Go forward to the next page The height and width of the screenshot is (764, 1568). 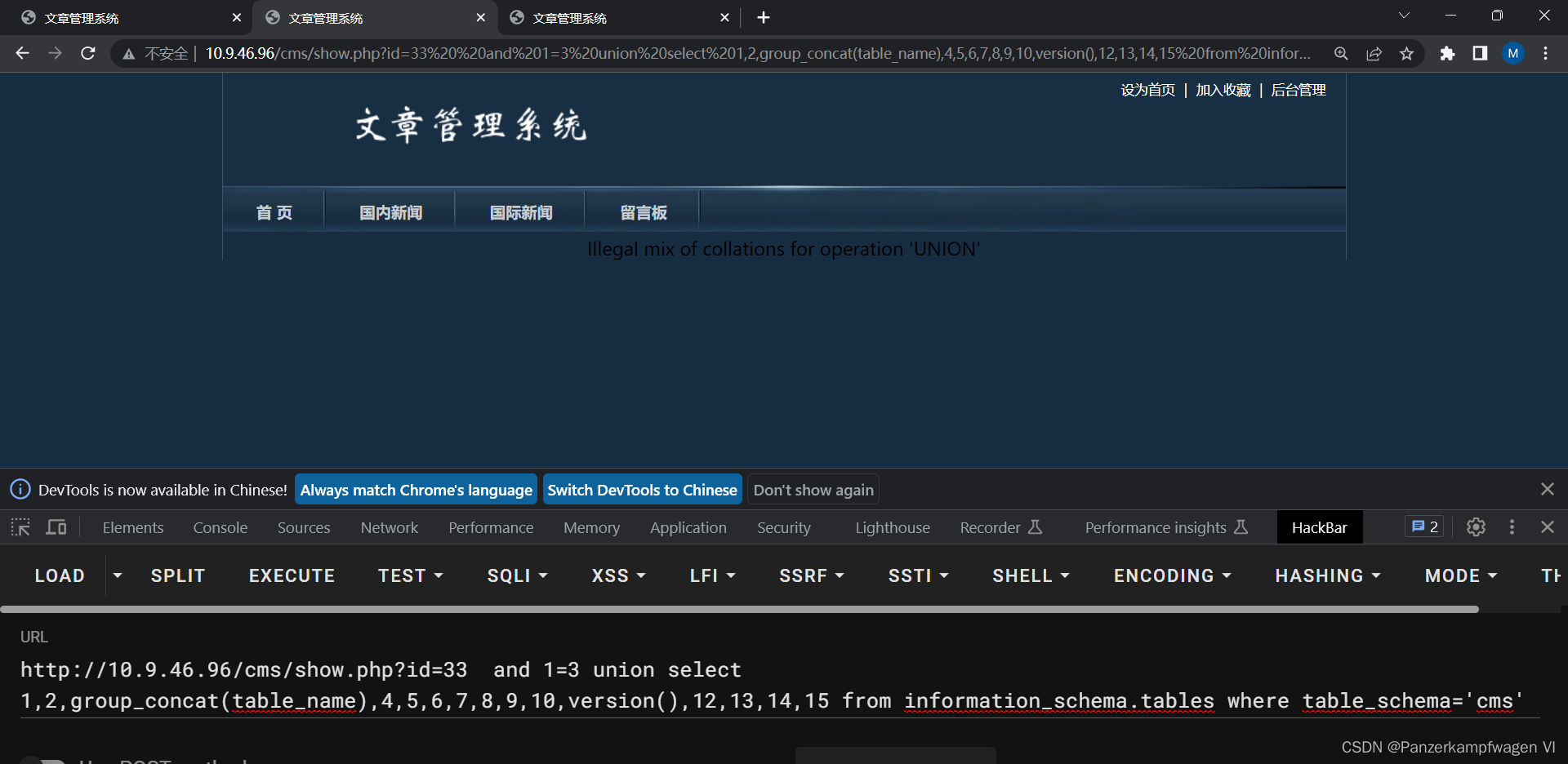[55, 53]
